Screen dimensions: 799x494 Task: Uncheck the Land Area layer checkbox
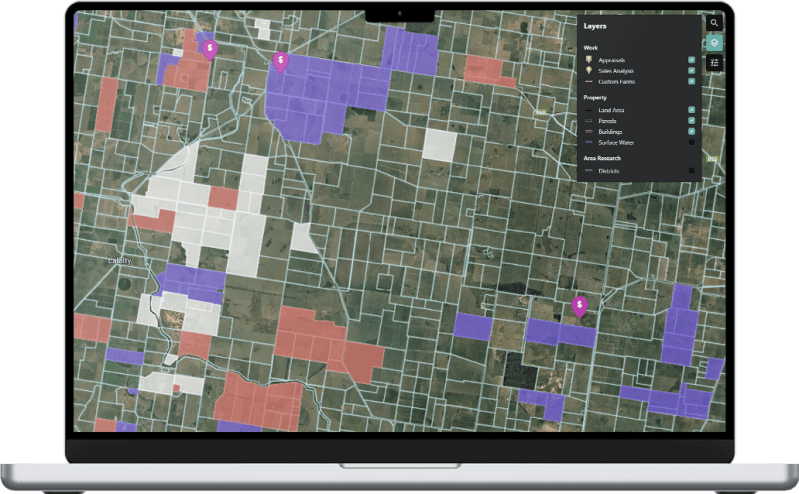691,110
